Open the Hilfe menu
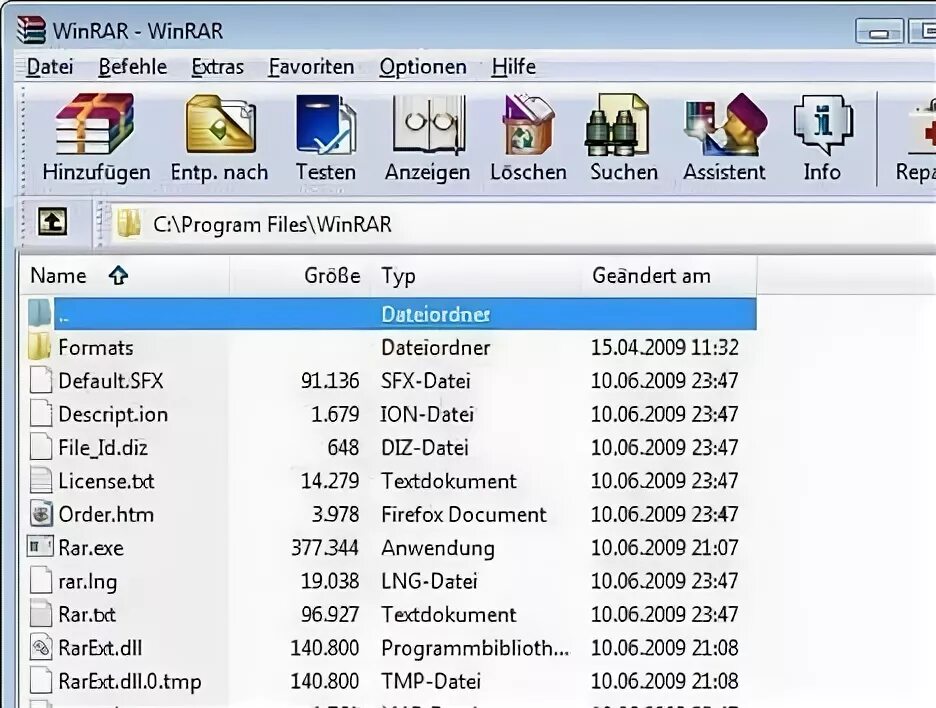The width and height of the screenshot is (936, 708). (513, 67)
